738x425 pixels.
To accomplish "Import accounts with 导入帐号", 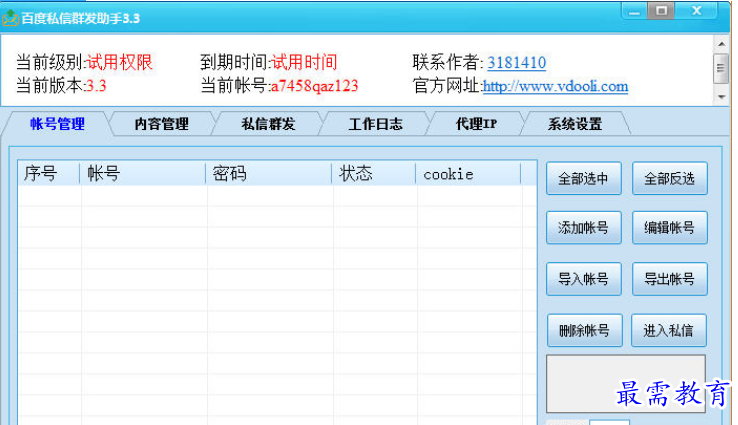I will [584, 279].
